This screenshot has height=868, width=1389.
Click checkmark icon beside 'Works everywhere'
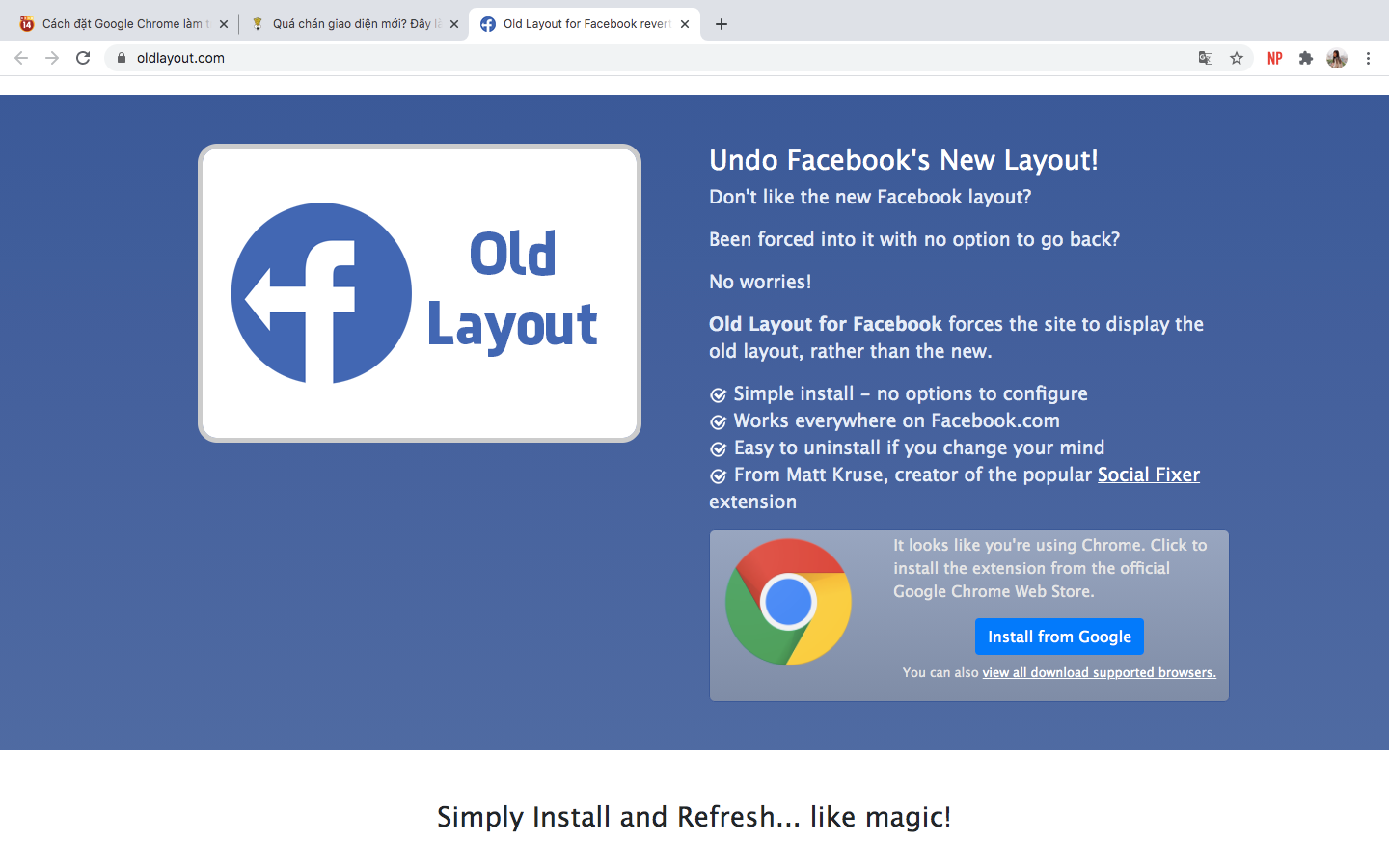(x=718, y=422)
